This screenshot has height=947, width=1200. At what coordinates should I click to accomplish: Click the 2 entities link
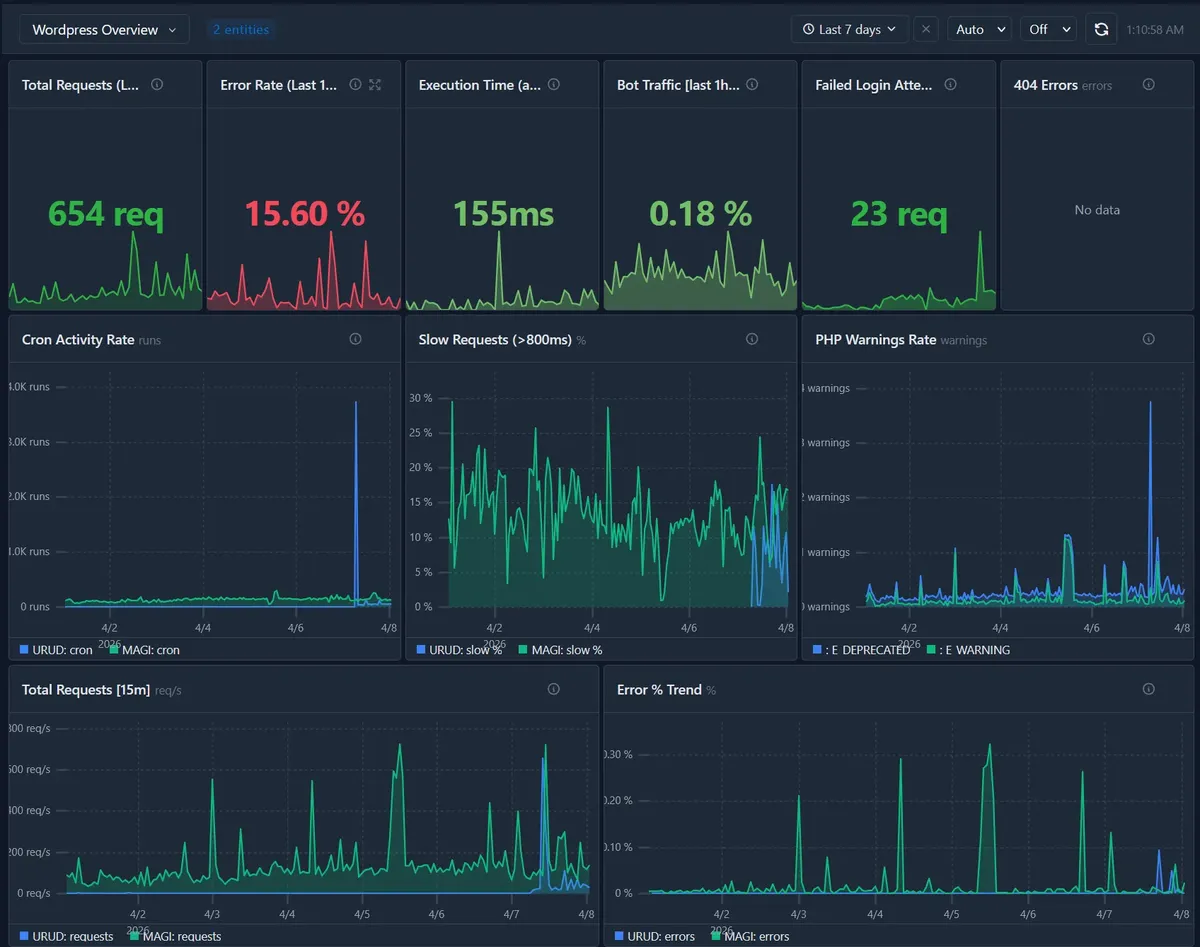point(241,29)
